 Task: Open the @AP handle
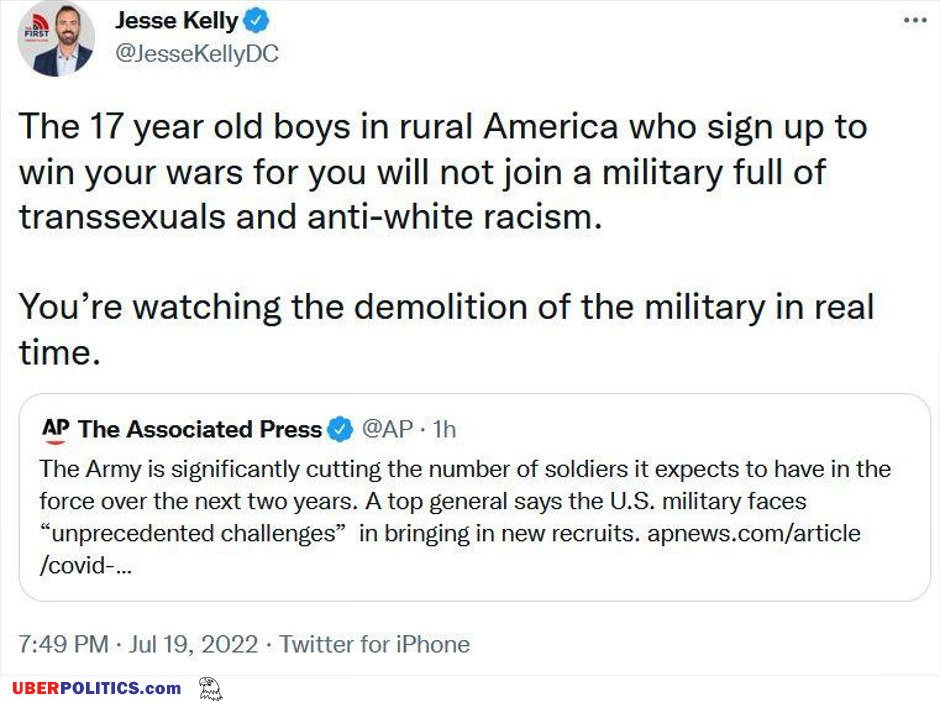[x=387, y=429]
